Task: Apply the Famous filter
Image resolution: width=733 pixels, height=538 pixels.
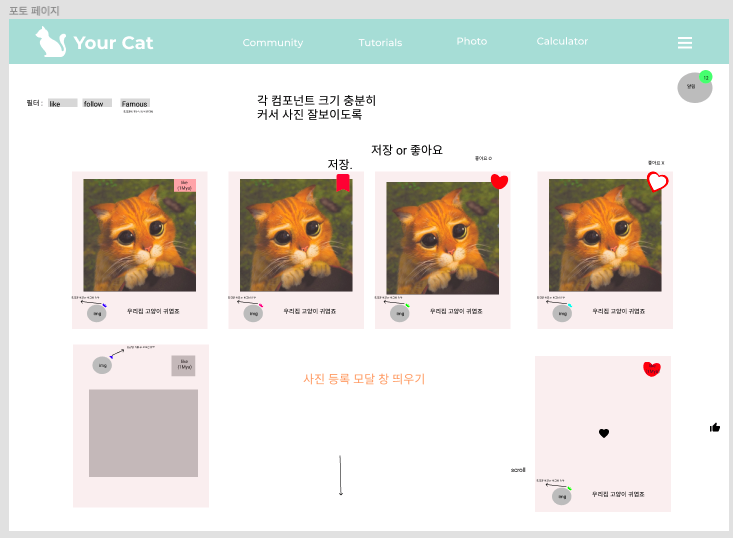Action: [x=135, y=104]
